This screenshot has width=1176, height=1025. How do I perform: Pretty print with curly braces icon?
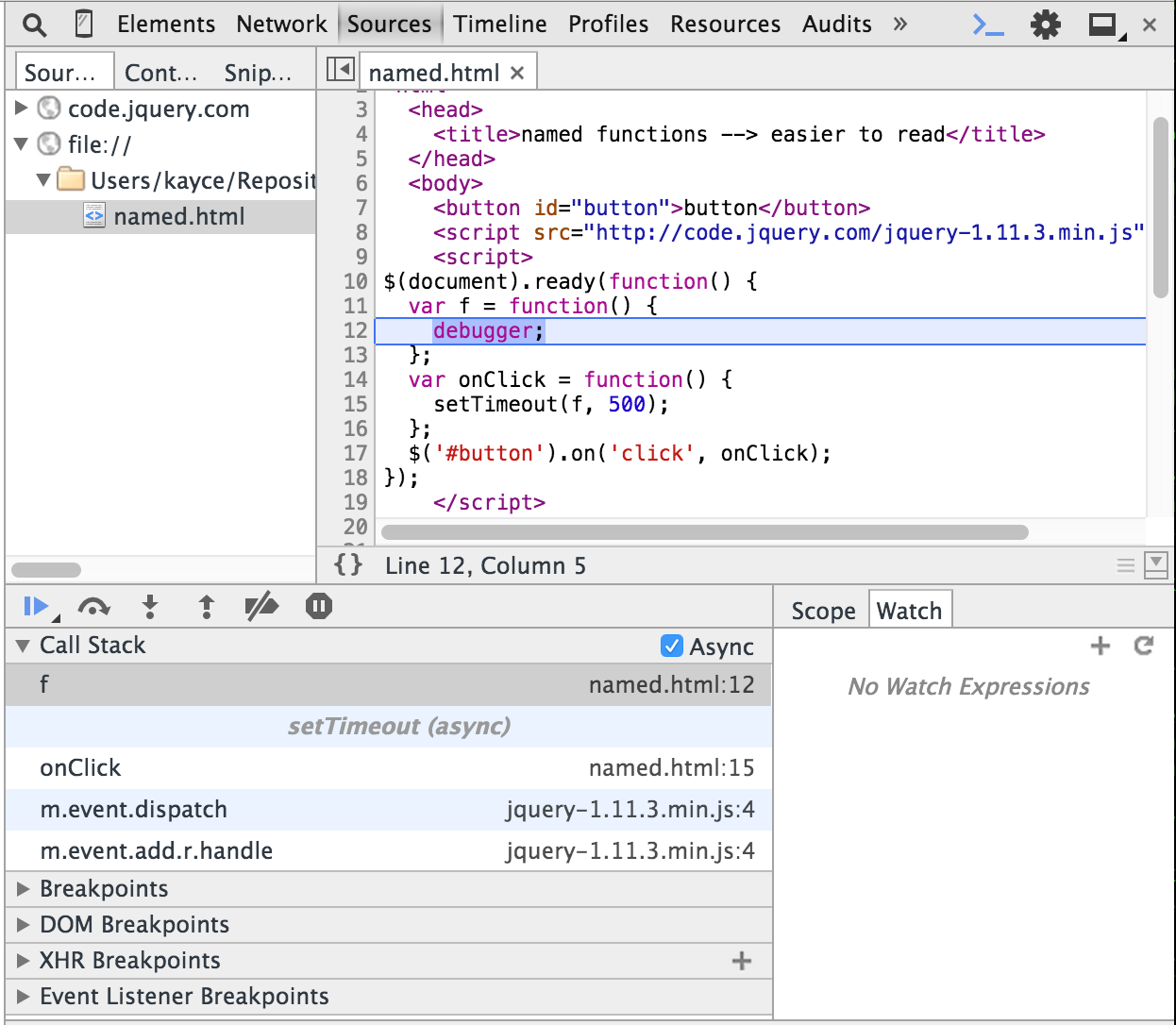tap(347, 564)
